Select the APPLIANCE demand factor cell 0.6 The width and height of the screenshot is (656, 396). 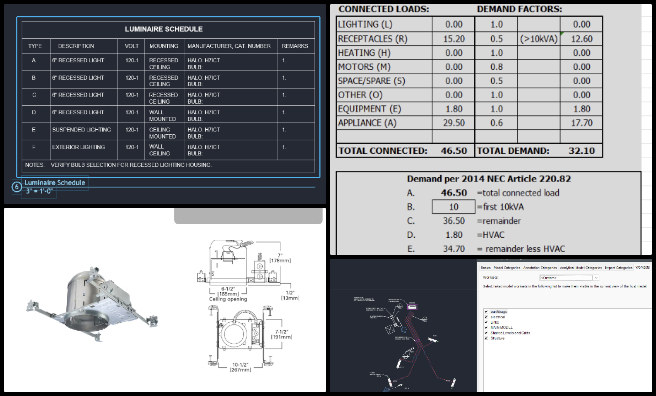click(x=496, y=123)
